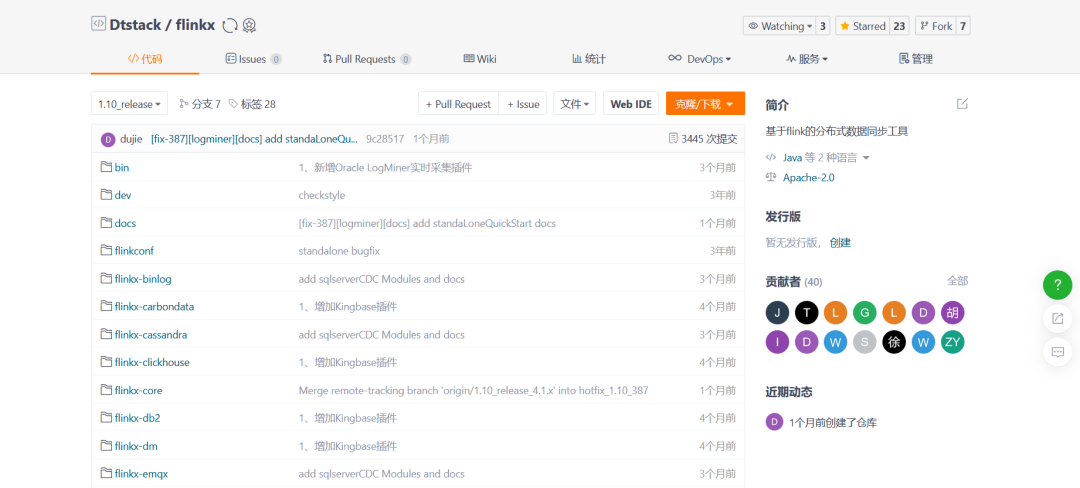Open the floating chat feedback icon
This screenshot has height=488, width=1080.
1057,352
